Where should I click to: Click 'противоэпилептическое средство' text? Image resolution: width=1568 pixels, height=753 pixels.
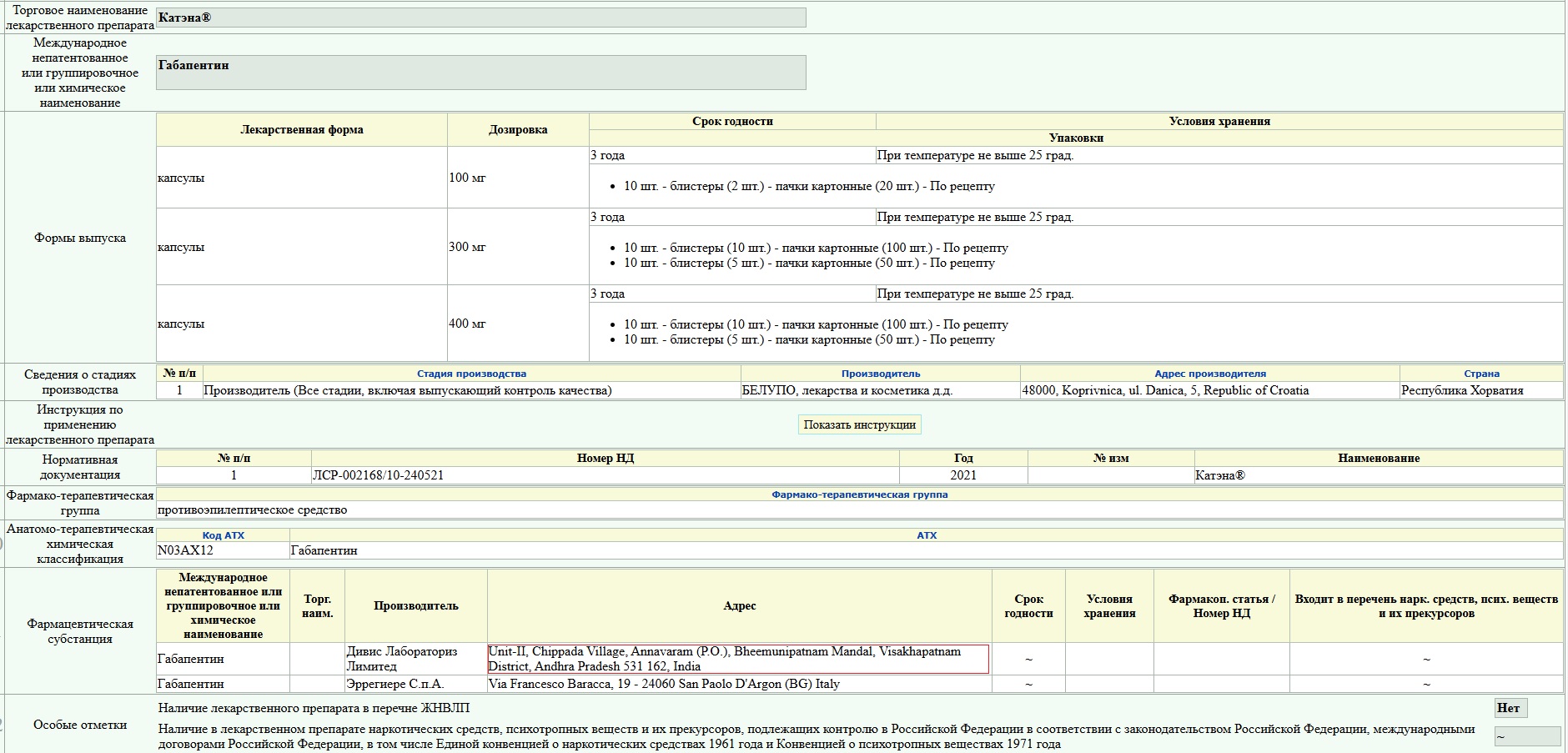point(252,510)
